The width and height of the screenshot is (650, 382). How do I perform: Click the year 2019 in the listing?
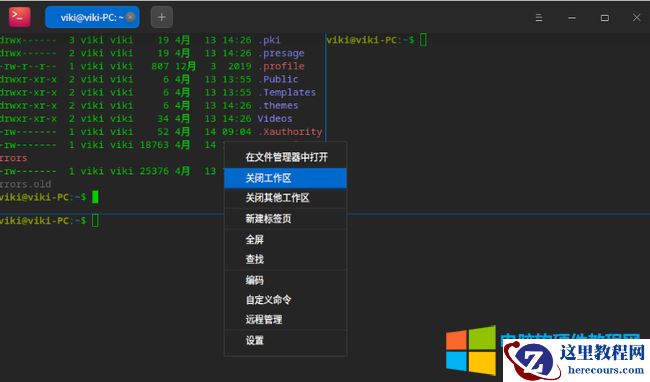pyautogui.click(x=240, y=66)
